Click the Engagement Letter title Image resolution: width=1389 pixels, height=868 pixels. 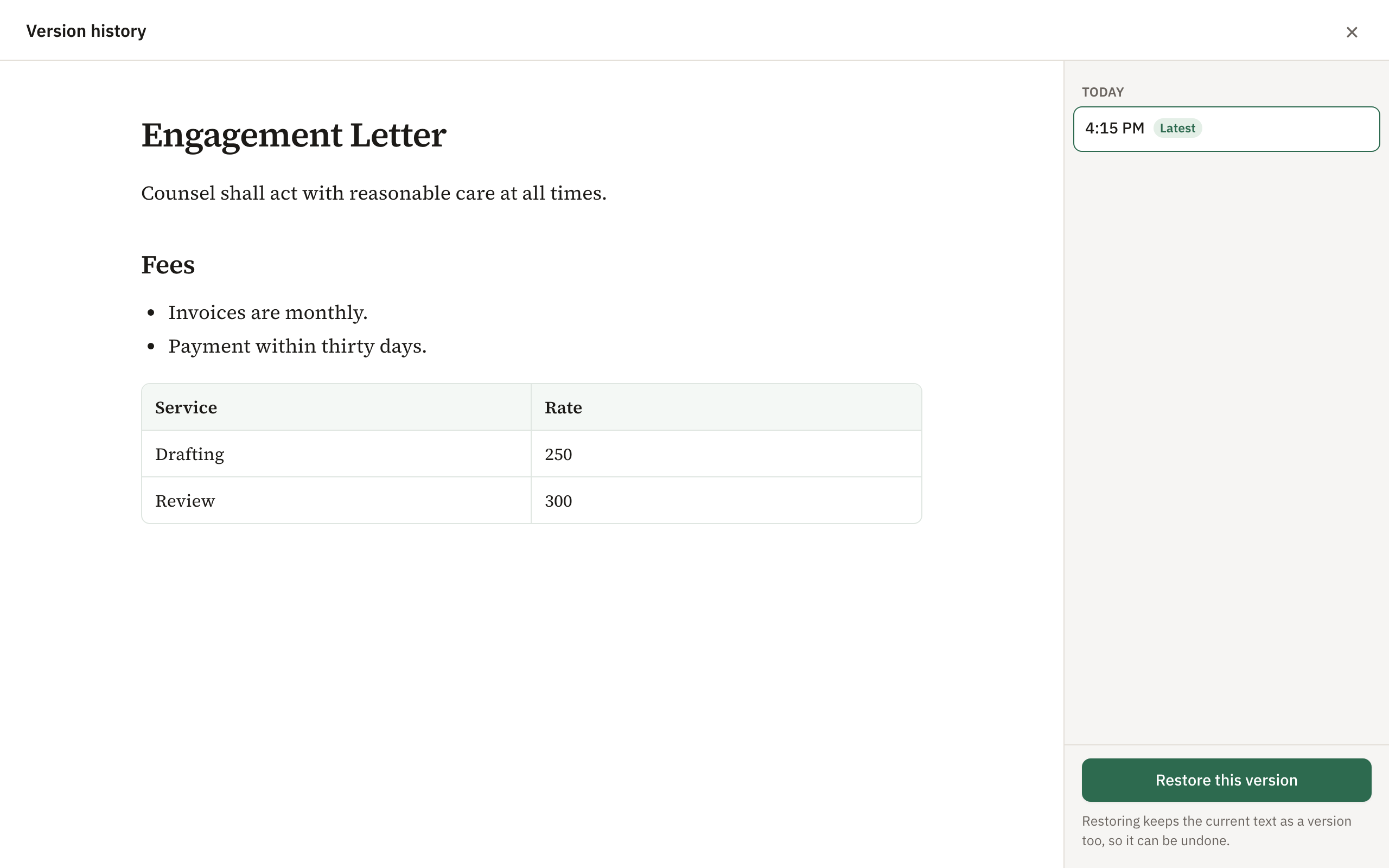tap(294, 136)
